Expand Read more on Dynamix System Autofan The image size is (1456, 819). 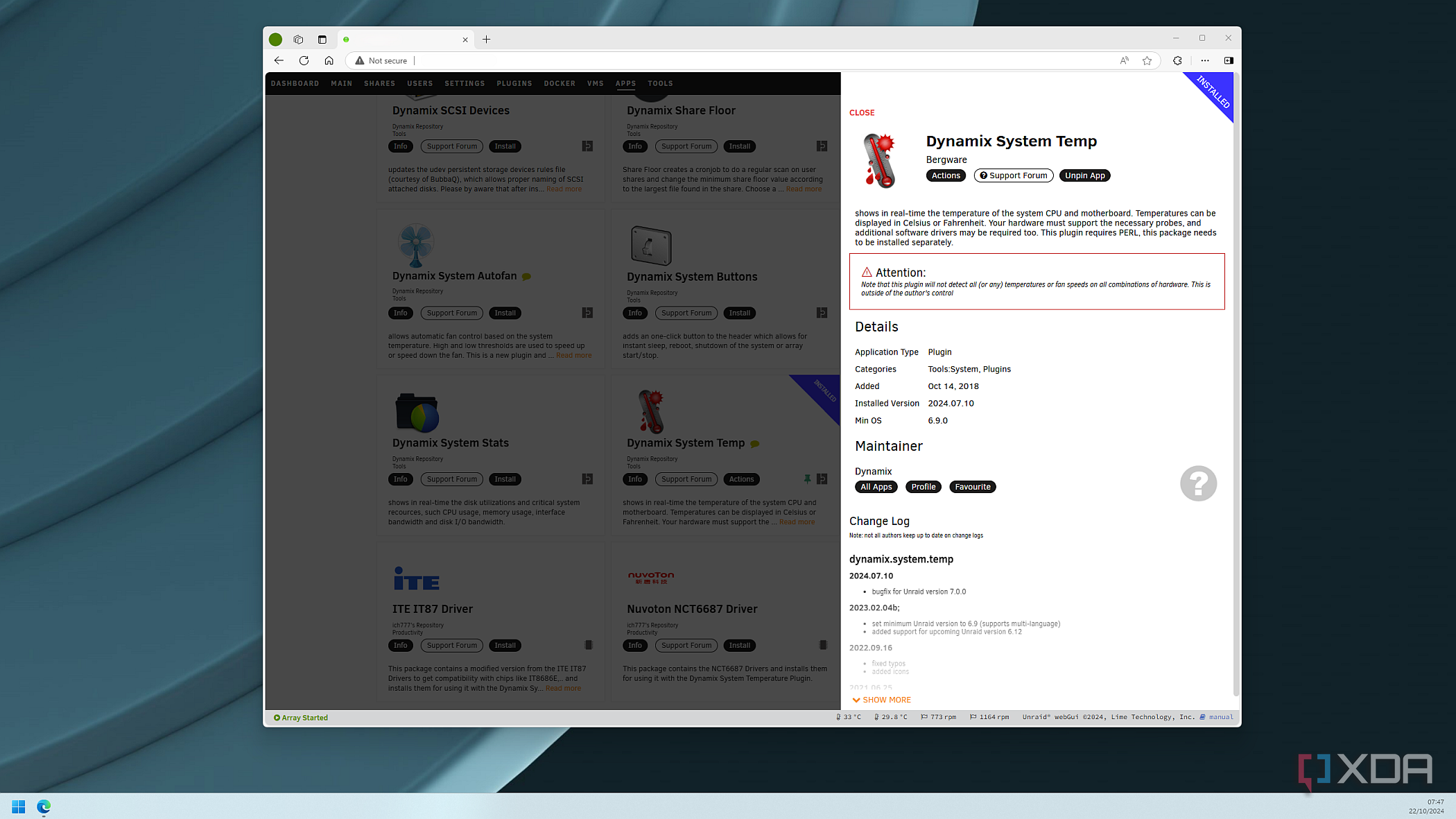pyautogui.click(x=573, y=356)
